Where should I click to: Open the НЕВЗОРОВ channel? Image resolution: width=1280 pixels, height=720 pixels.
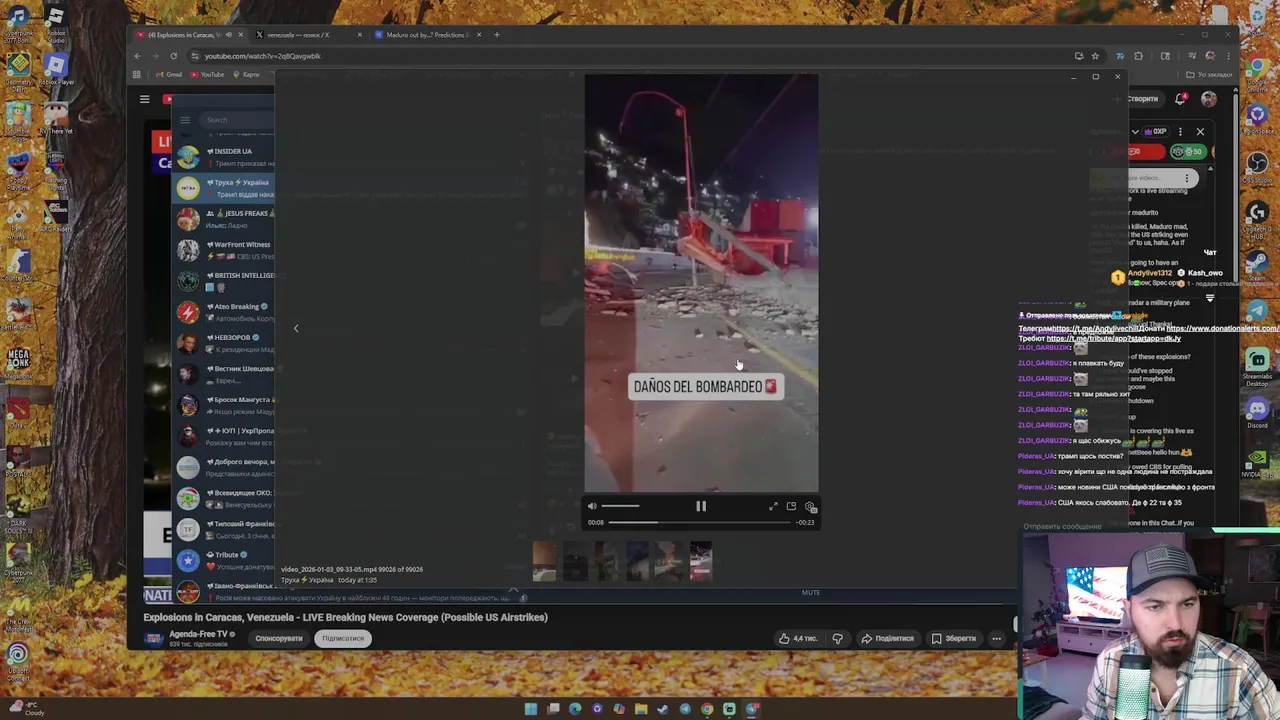pos(224,343)
